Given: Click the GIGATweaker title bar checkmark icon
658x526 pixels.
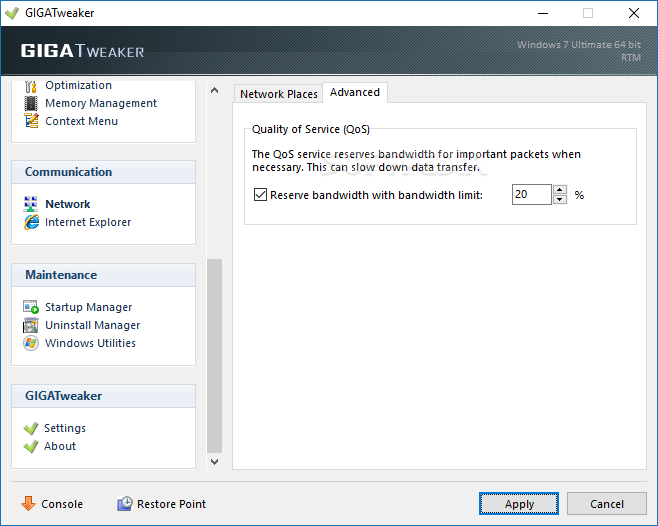Looking at the screenshot, I should click(x=12, y=13).
